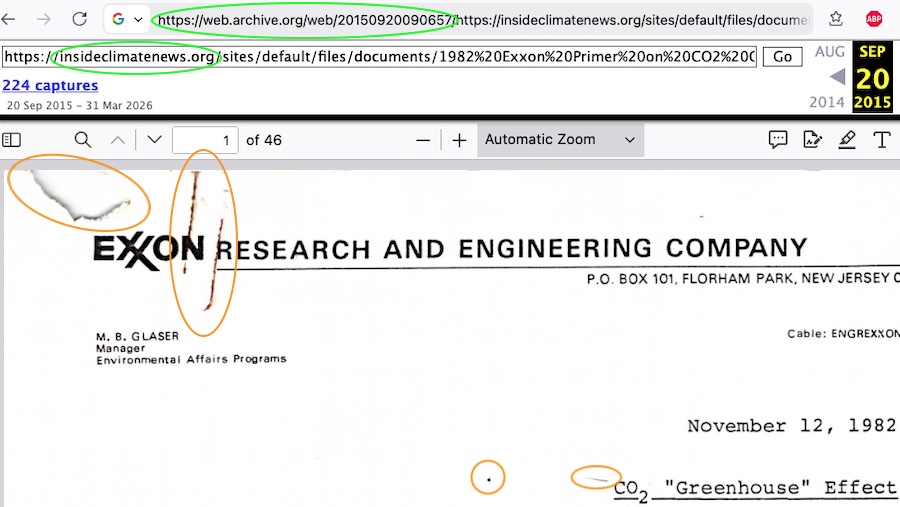
Task: Select the 2014 year in timeline
Action: click(x=827, y=102)
